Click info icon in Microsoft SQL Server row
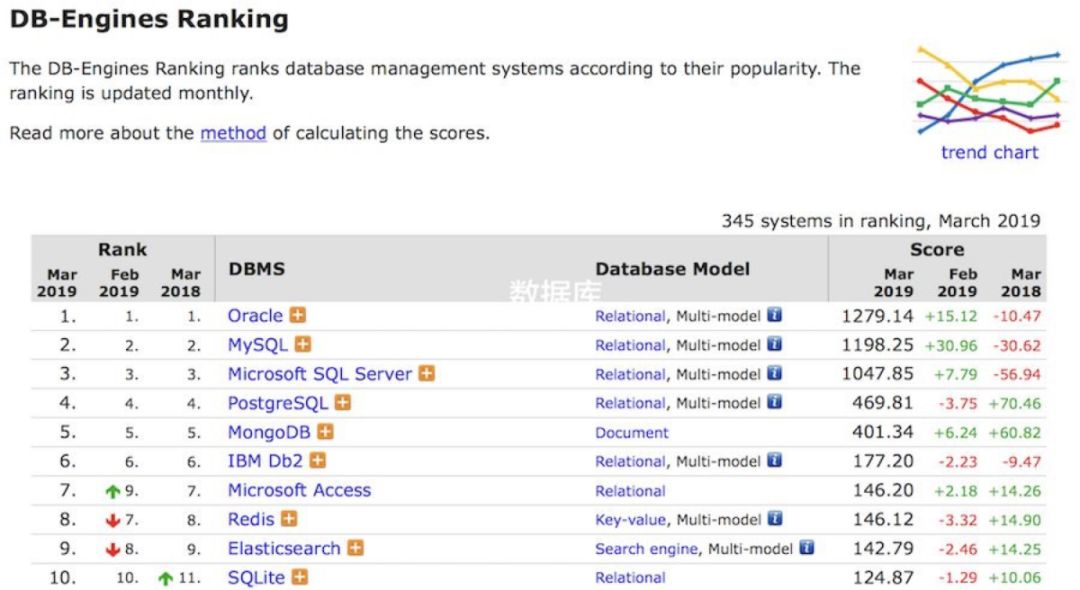Image resolution: width=1080 pixels, height=590 pixels. 775,372
